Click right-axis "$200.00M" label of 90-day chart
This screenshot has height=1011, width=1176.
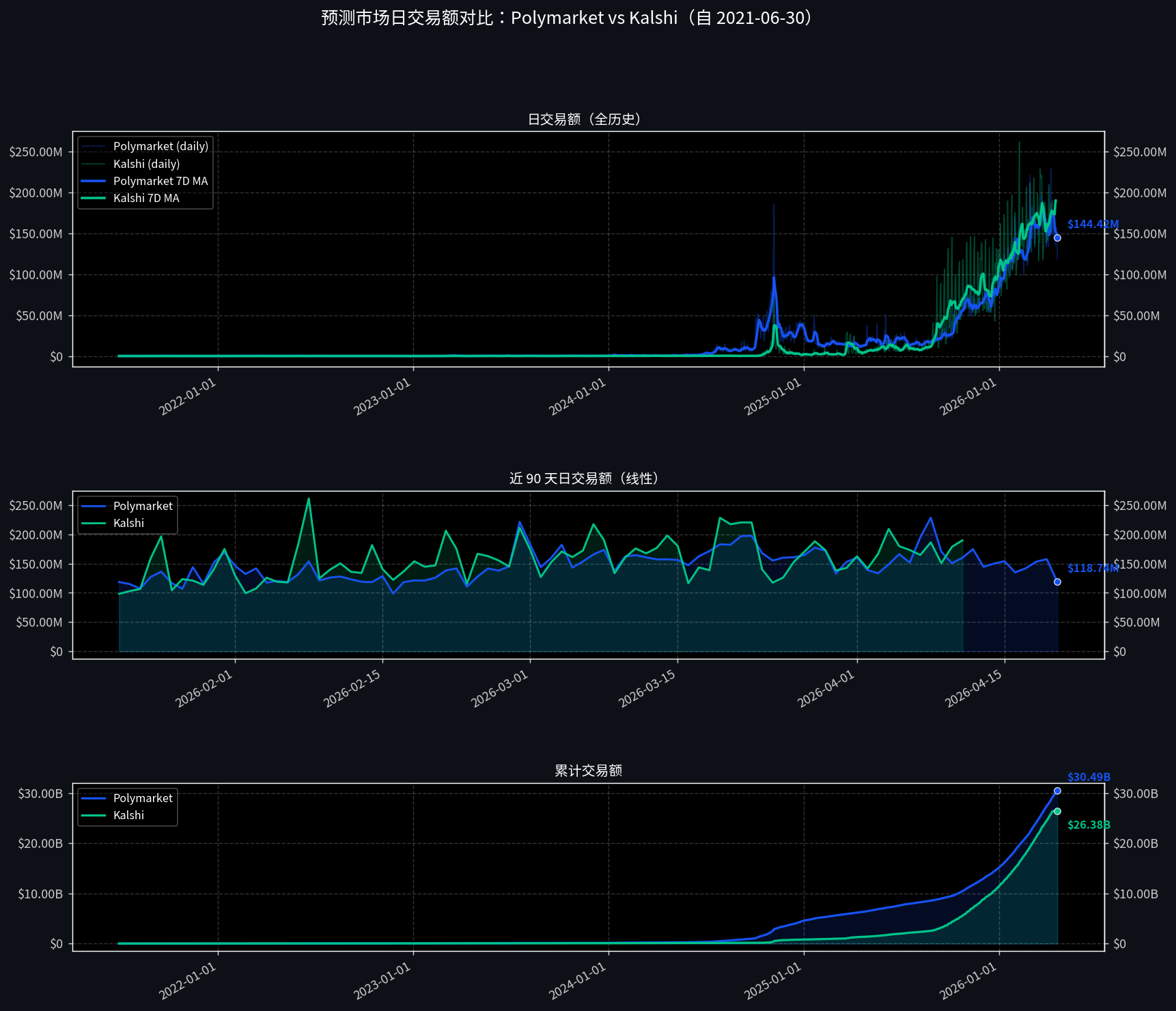click(1140, 535)
